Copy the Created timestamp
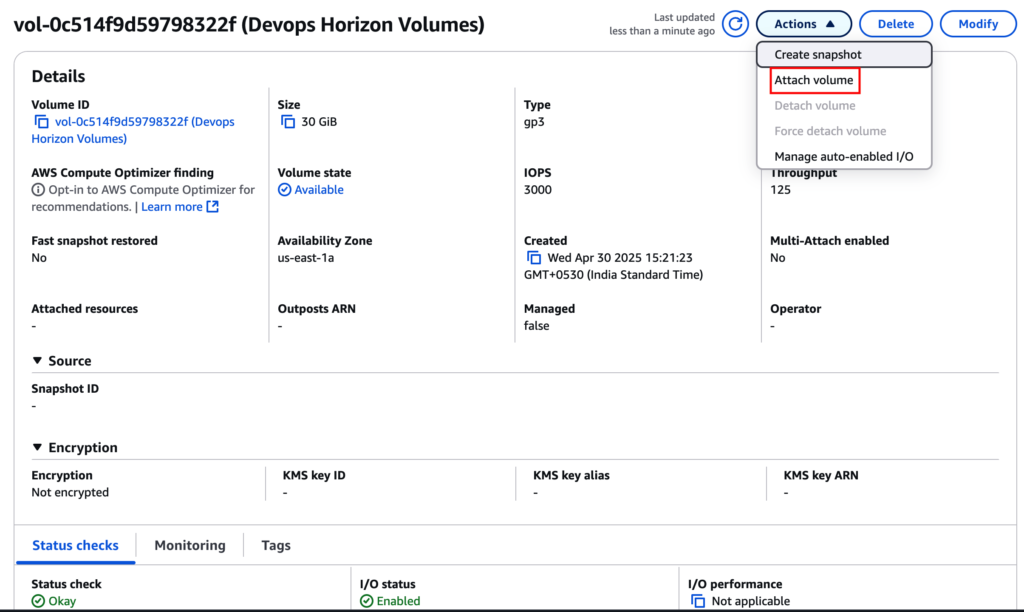1024x612 pixels. (x=534, y=258)
